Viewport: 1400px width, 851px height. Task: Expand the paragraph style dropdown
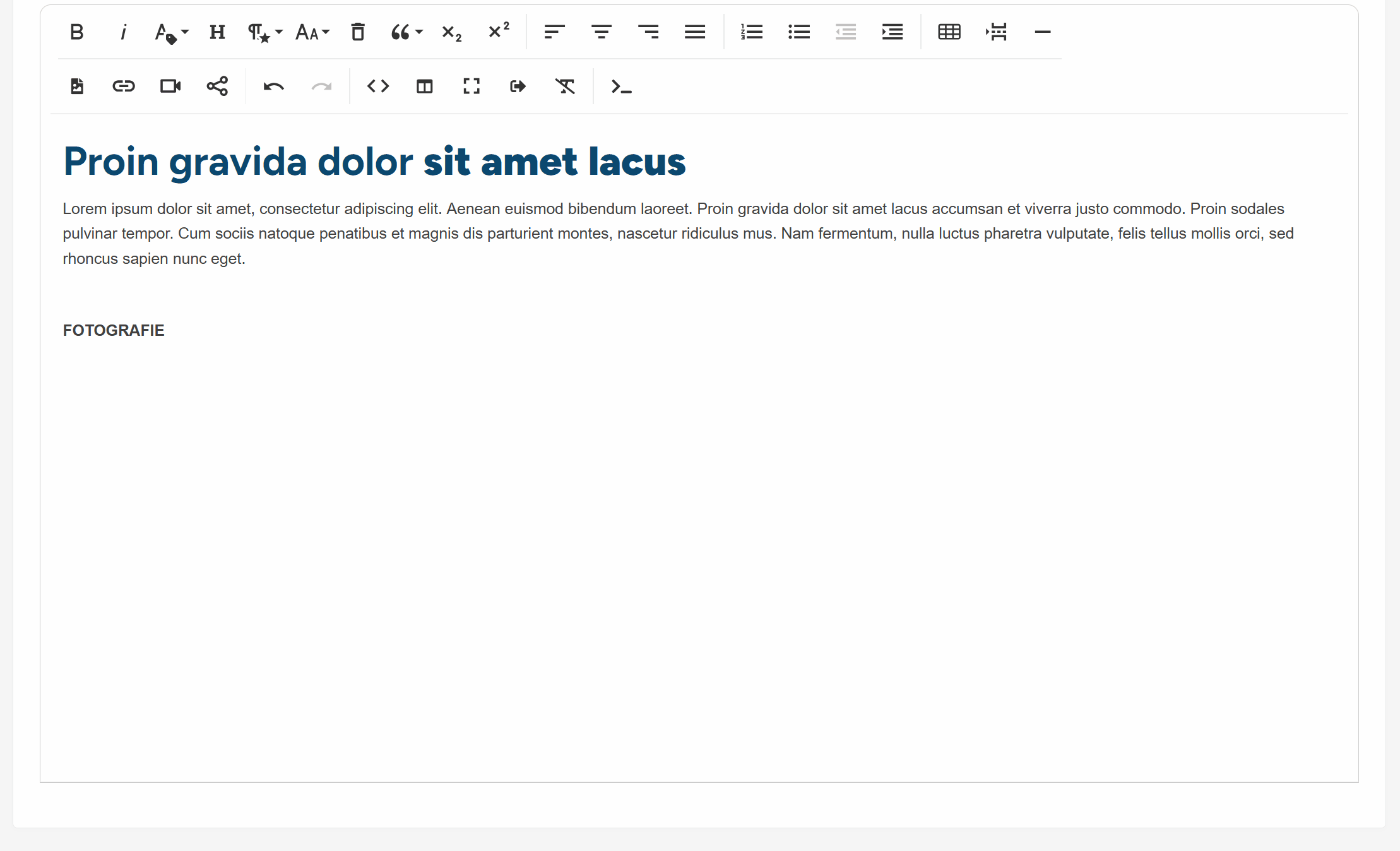tap(264, 32)
